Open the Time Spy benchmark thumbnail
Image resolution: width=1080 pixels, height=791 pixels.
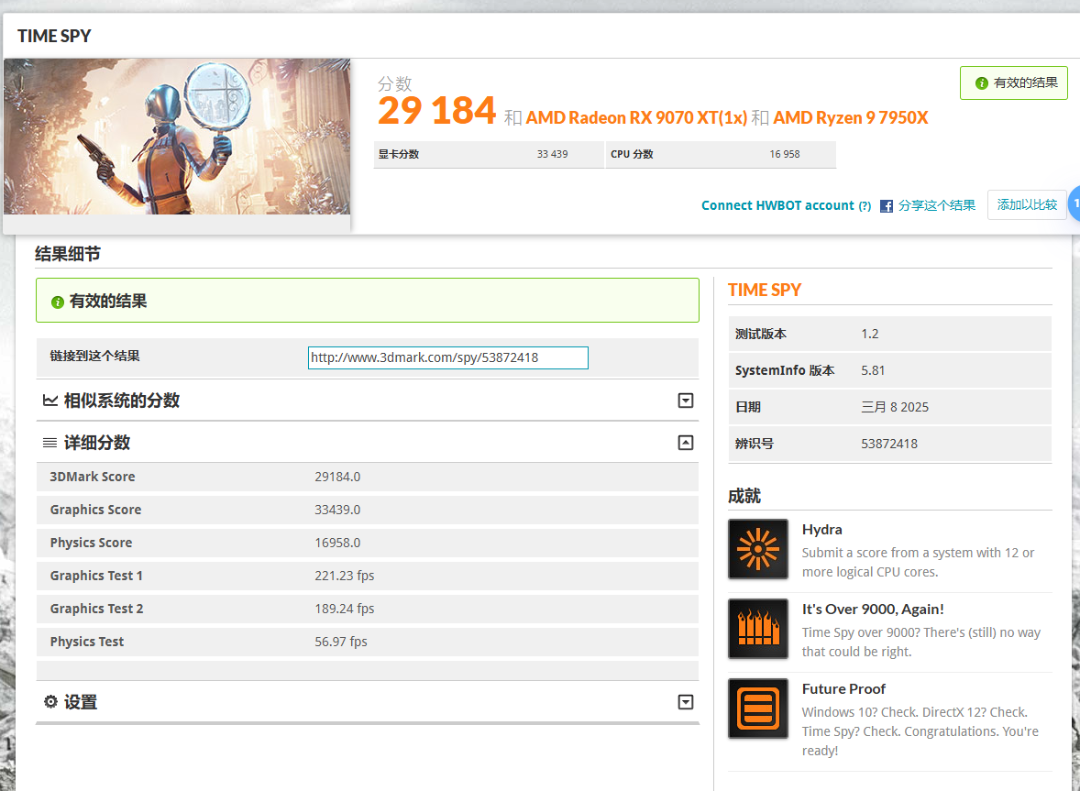[177, 137]
